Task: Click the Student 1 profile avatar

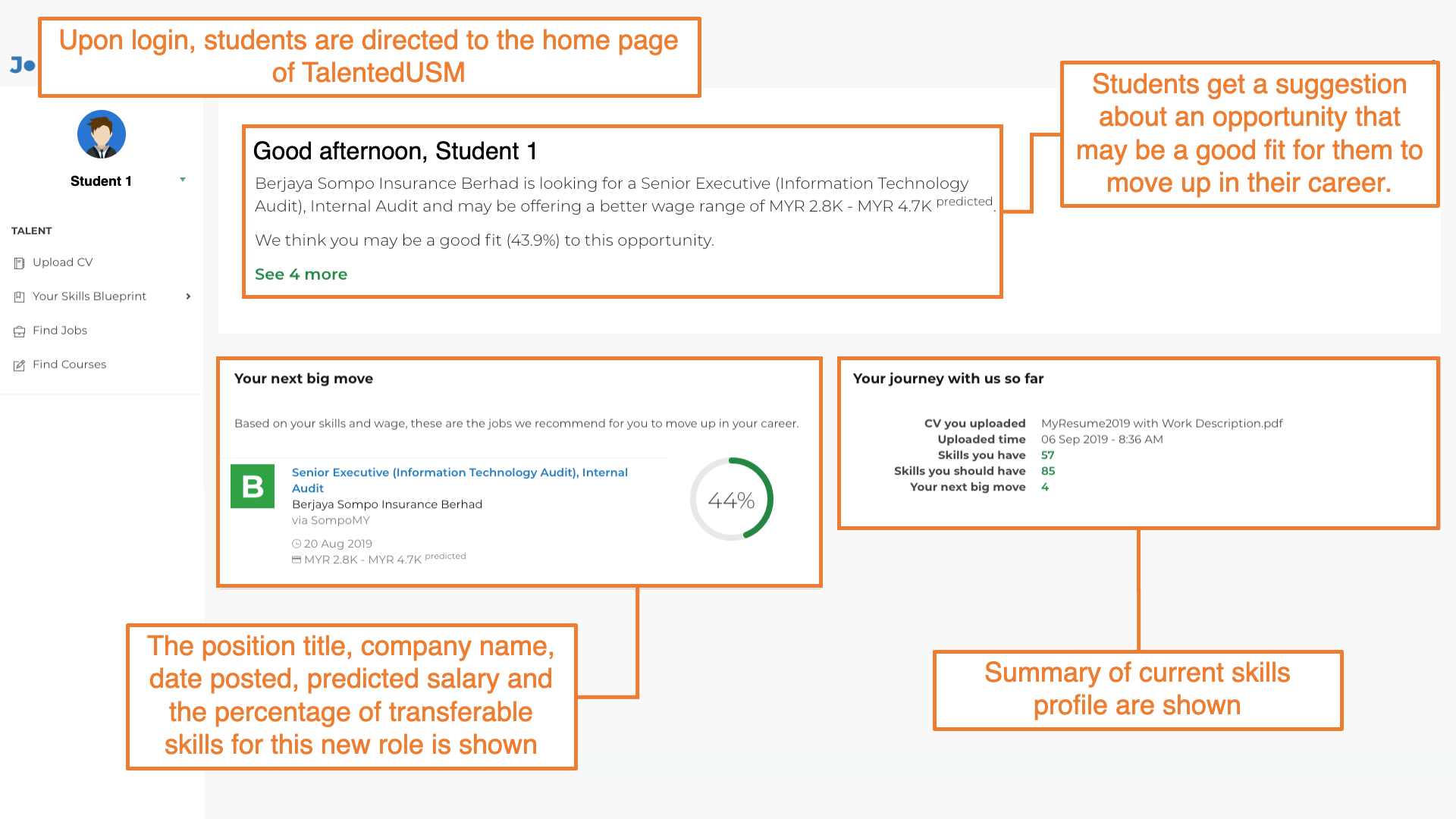Action: pyautogui.click(x=102, y=134)
